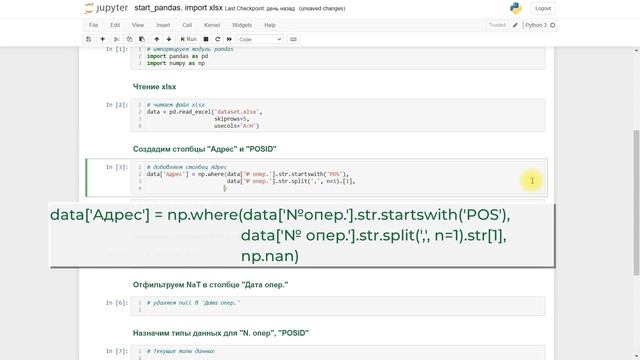
Task: Select heading 'Назначим типы данных для "N. опер"'
Action: 220,333
